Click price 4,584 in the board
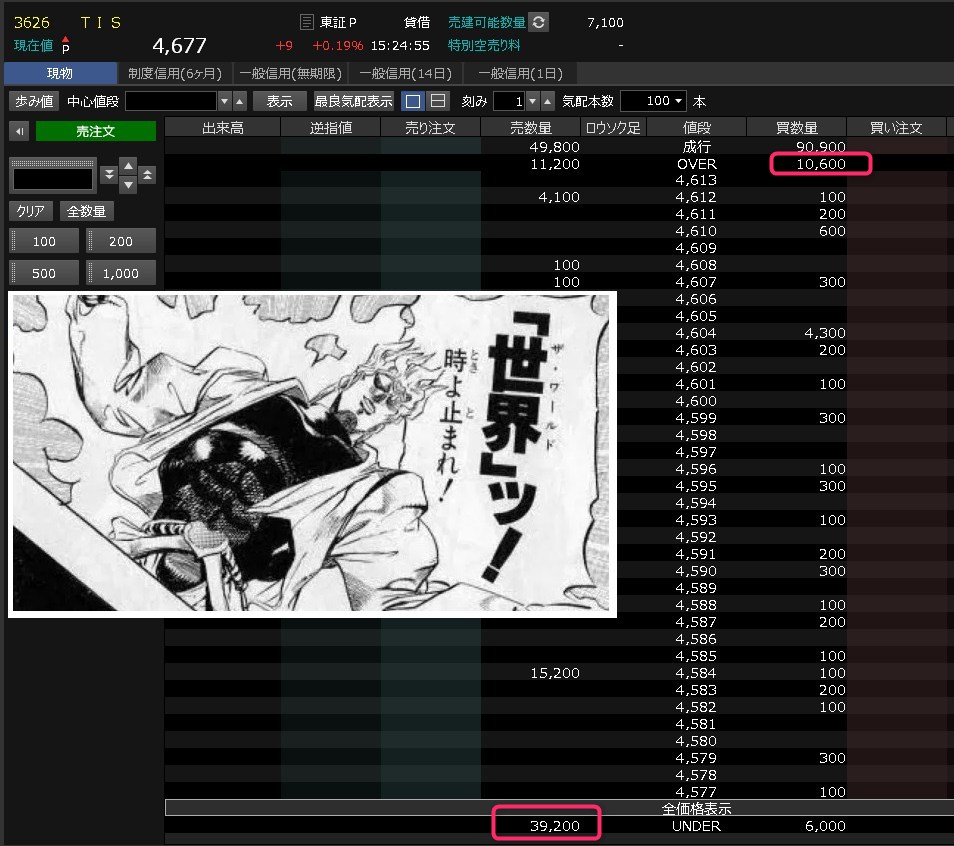The image size is (954, 846). pyautogui.click(x=696, y=673)
